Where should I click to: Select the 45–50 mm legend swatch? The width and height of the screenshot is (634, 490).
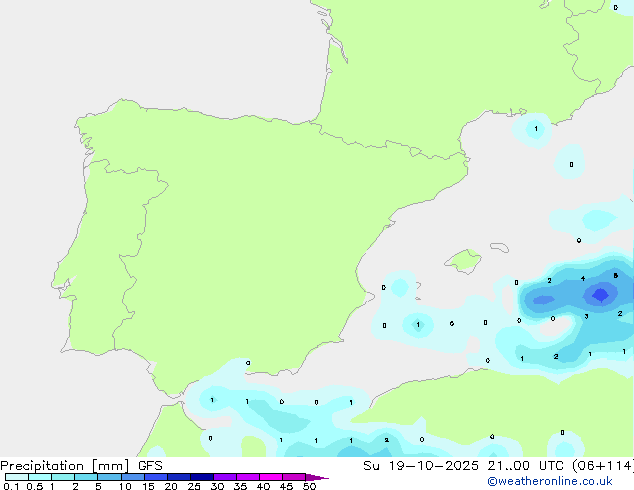pyautogui.click(x=294, y=477)
